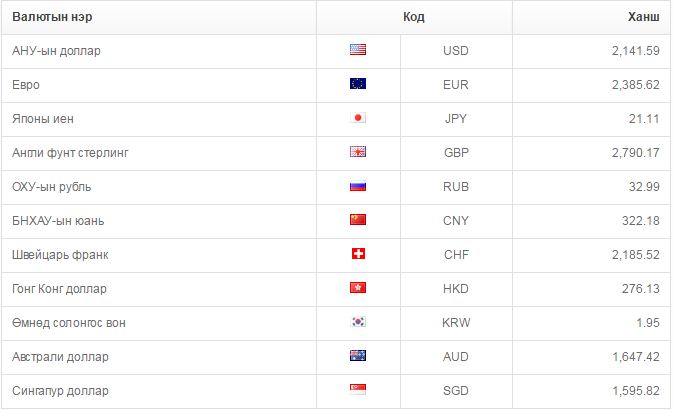Select the Russian flag icon
The height and width of the screenshot is (410, 673).
click(358, 186)
